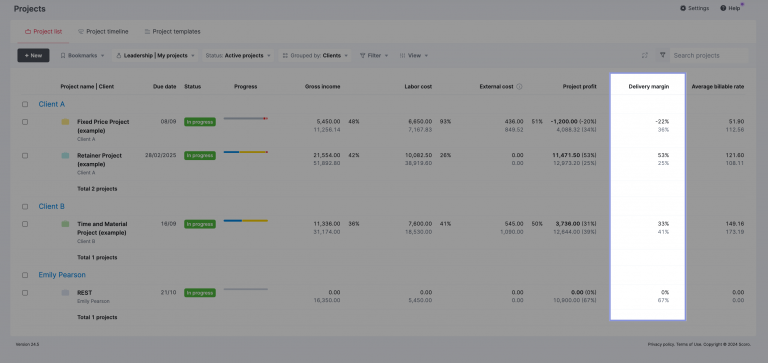Click Time and Material progress bar
The width and height of the screenshot is (768, 363).
[x=245, y=220]
